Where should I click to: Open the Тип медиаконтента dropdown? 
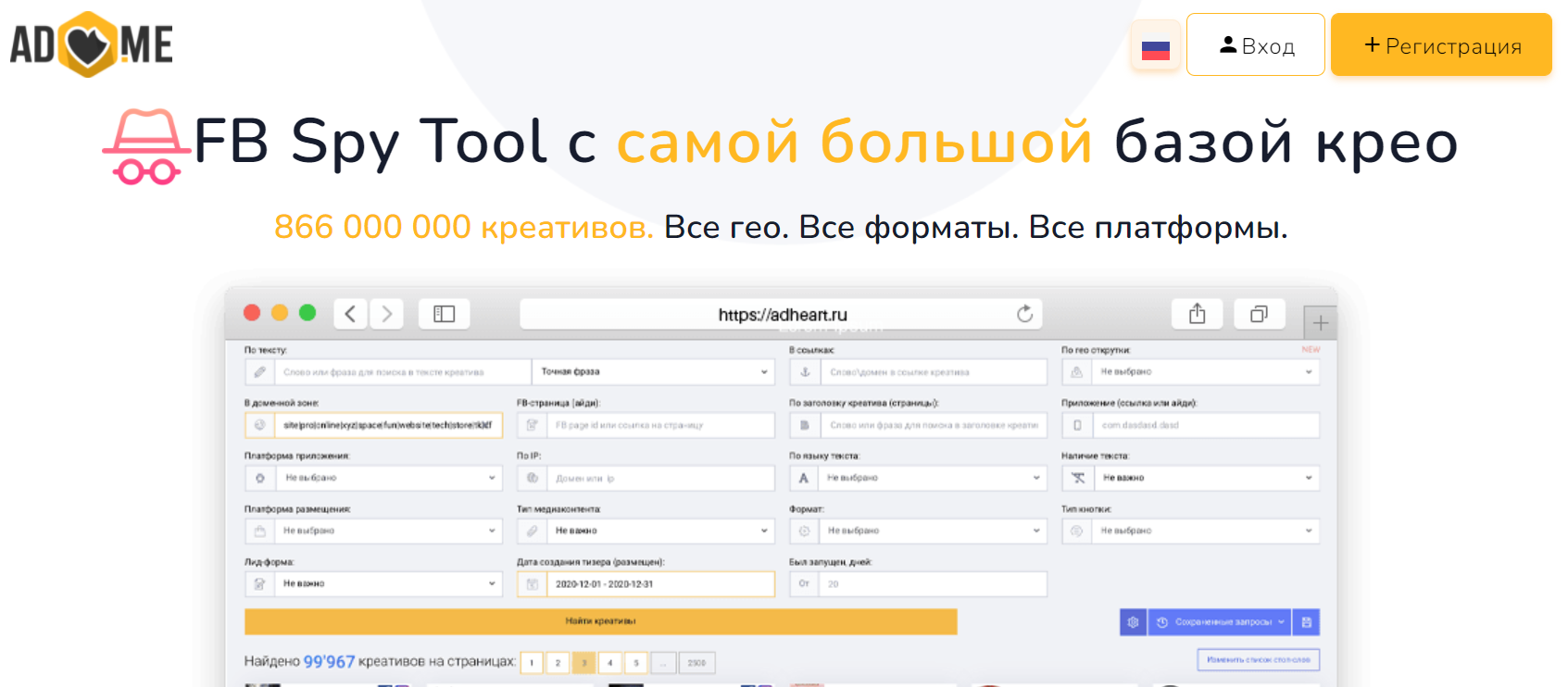(660, 531)
